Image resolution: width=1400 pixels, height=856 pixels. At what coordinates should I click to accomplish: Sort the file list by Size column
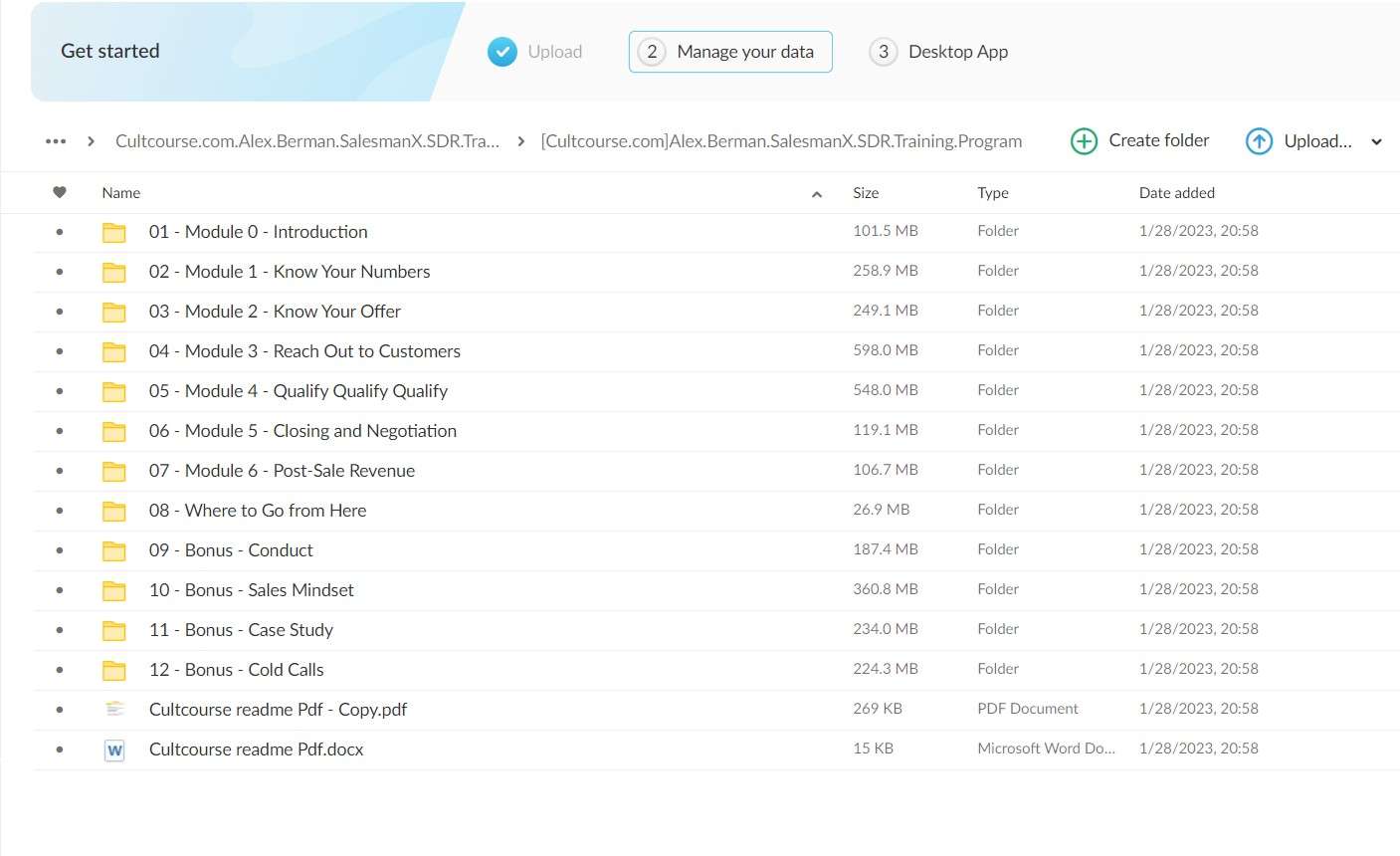pyautogui.click(x=866, y=193)
